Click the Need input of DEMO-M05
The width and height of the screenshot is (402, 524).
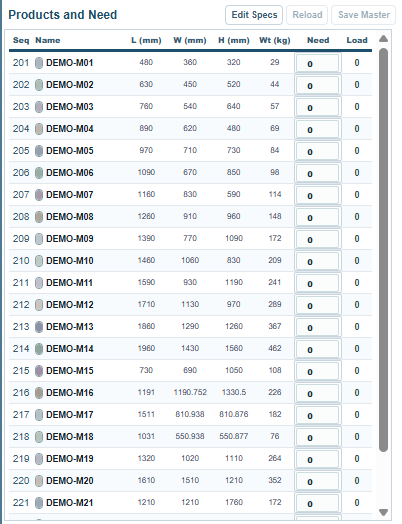317,151
